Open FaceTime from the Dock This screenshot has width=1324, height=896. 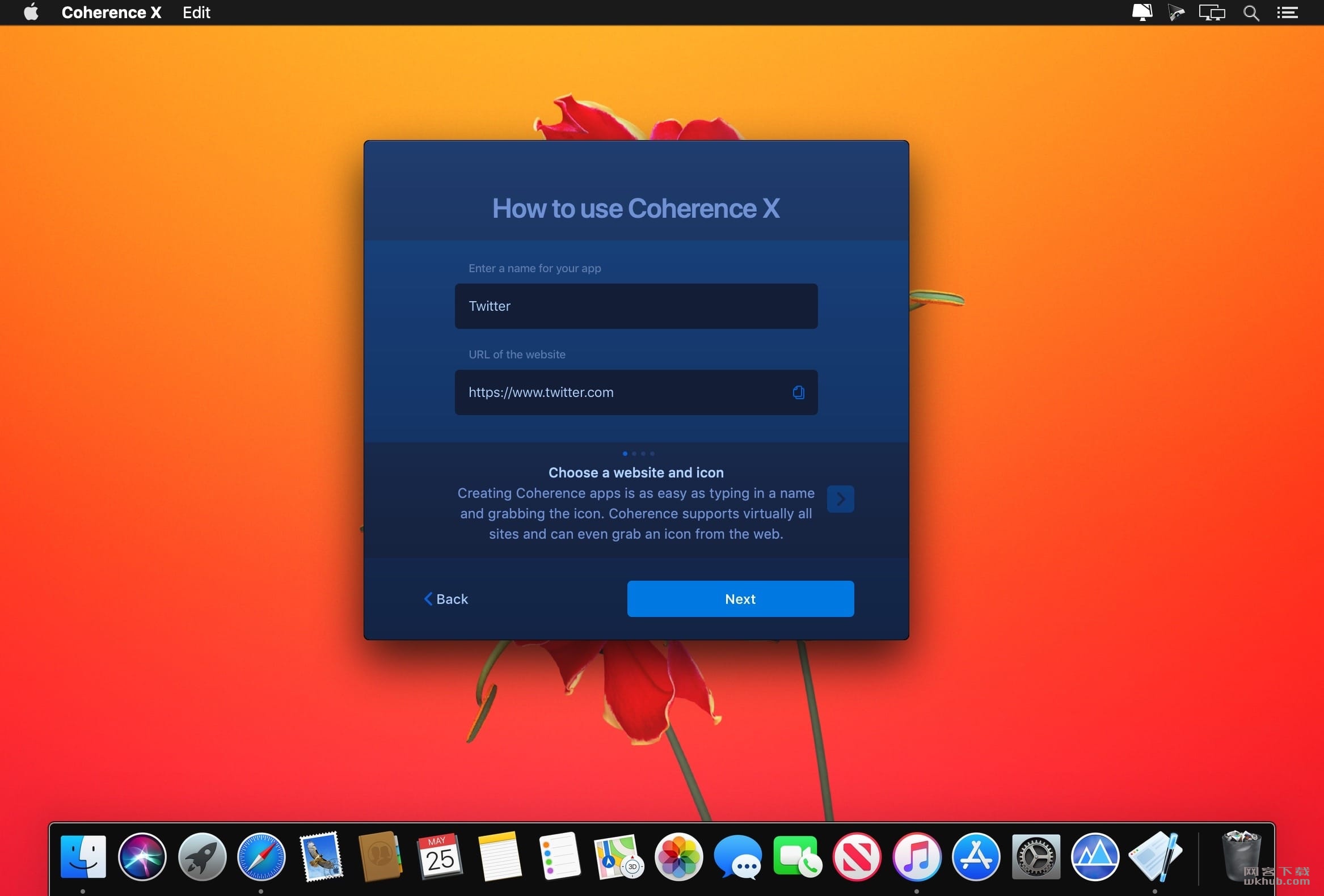click(797, 856)
